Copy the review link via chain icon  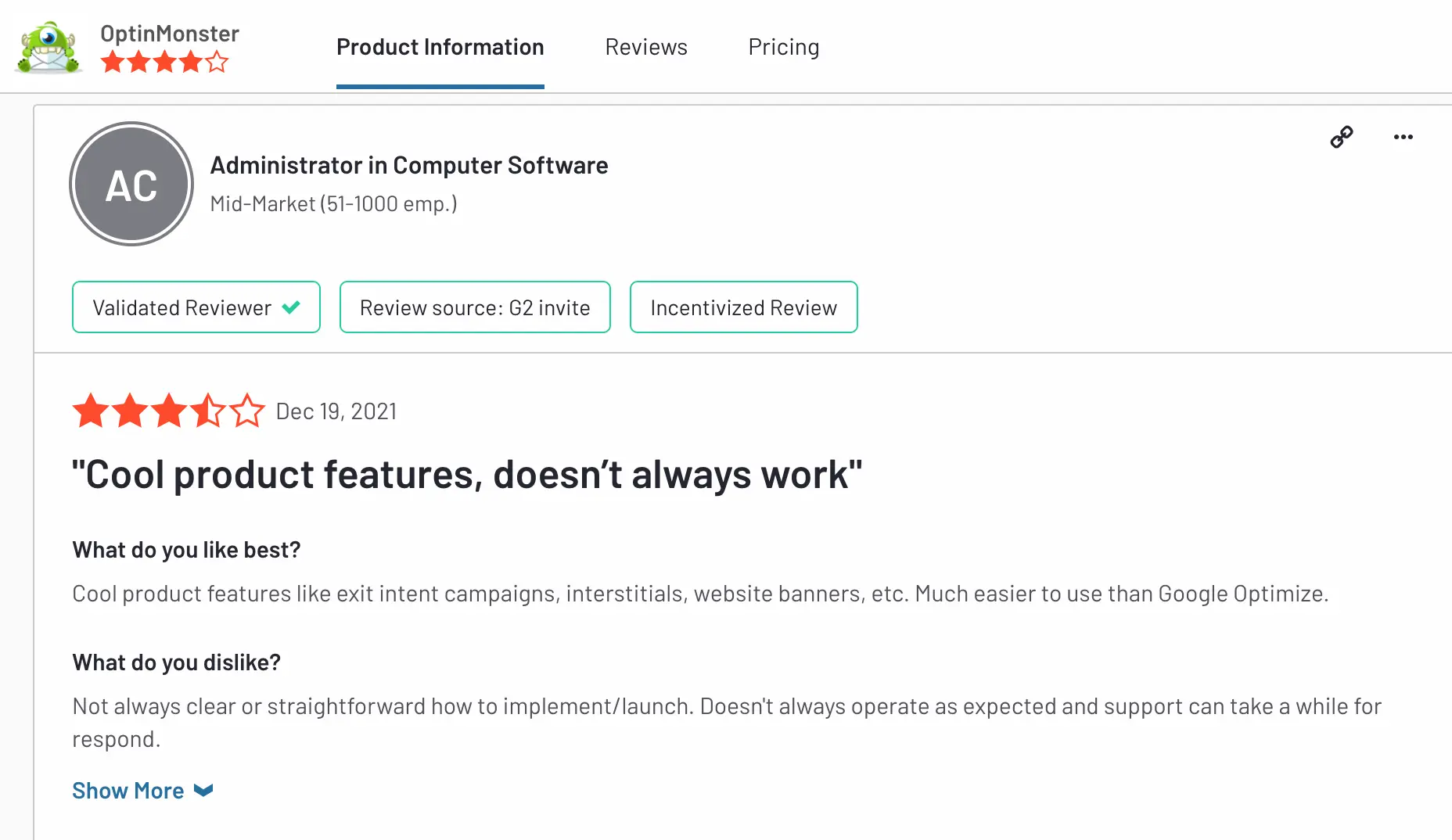1341,137
